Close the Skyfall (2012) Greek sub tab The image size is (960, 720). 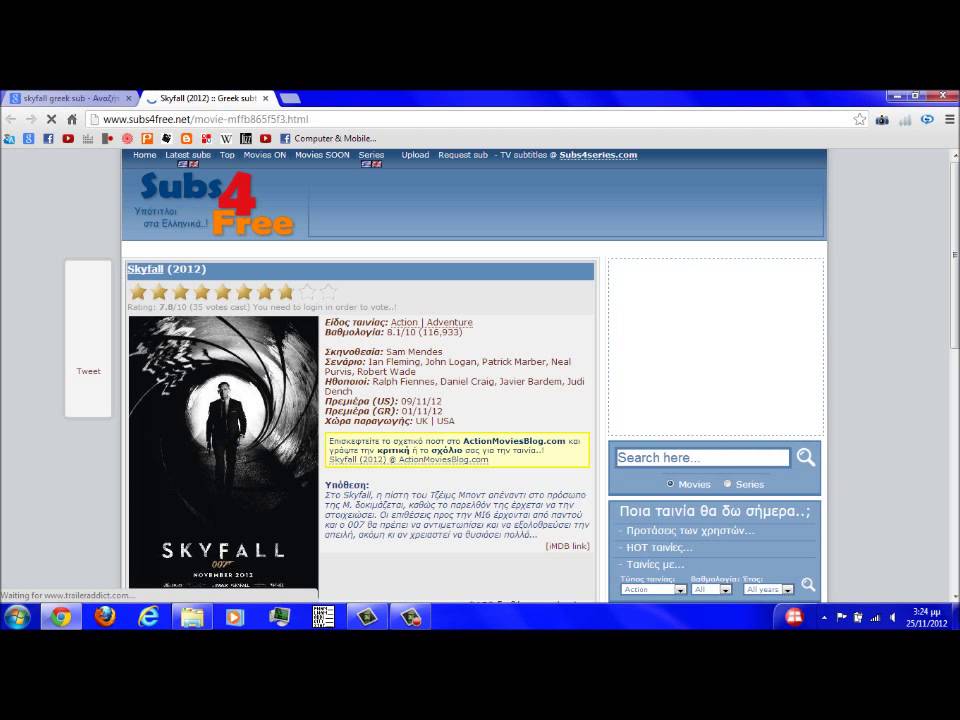click(x=266, y=99)
